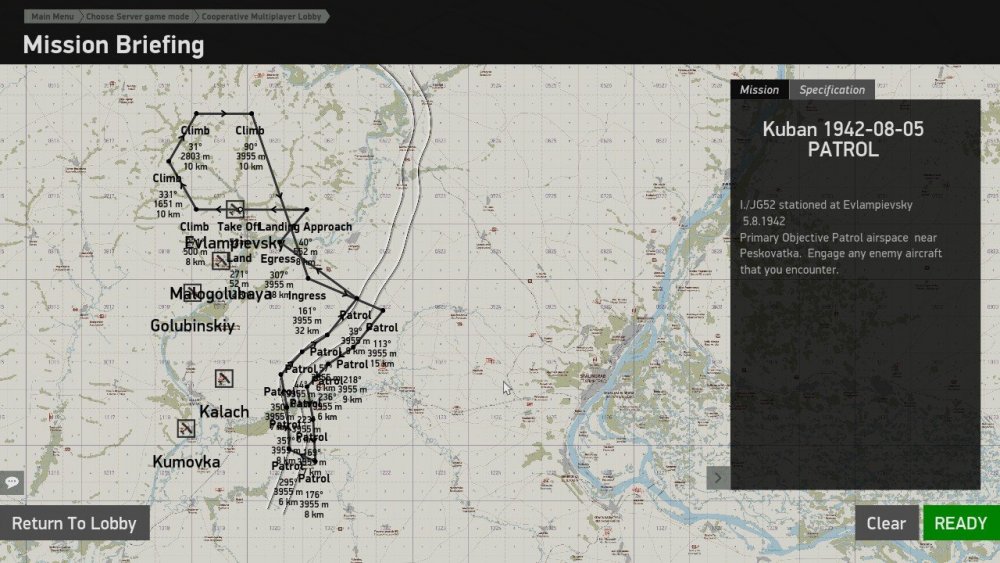Collapse the mission panel with arrow
This screenshot has height=563, width=1000.
717,478
